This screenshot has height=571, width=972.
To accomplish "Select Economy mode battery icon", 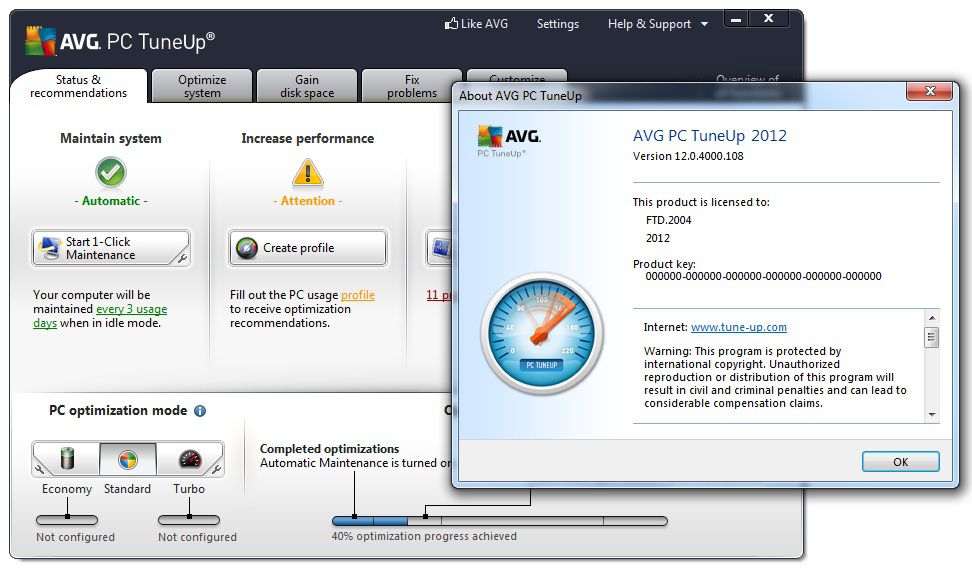I will pyautogui.click(x=67, y=459).
